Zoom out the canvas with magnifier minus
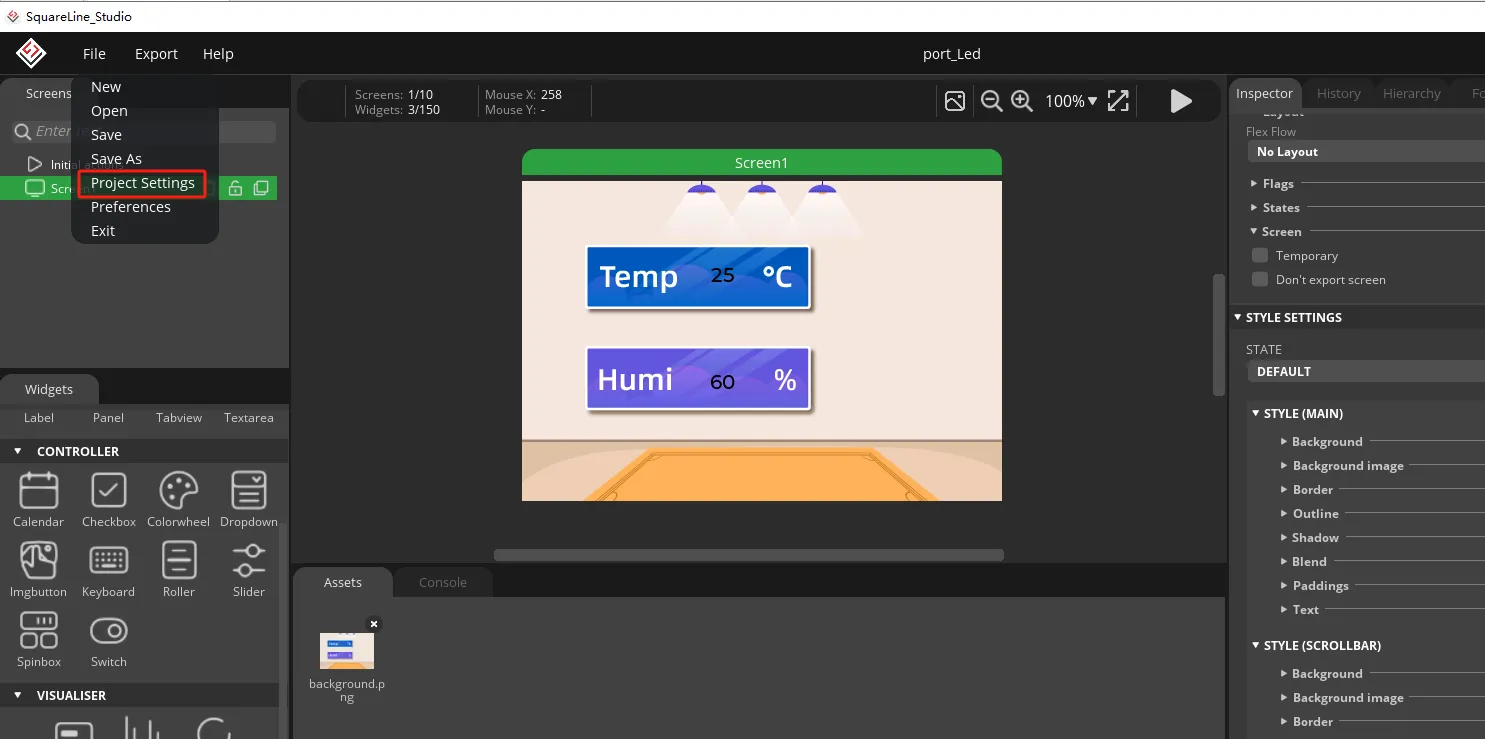The width and height of the screenshot is (1485, 739). tap(991, 101)
